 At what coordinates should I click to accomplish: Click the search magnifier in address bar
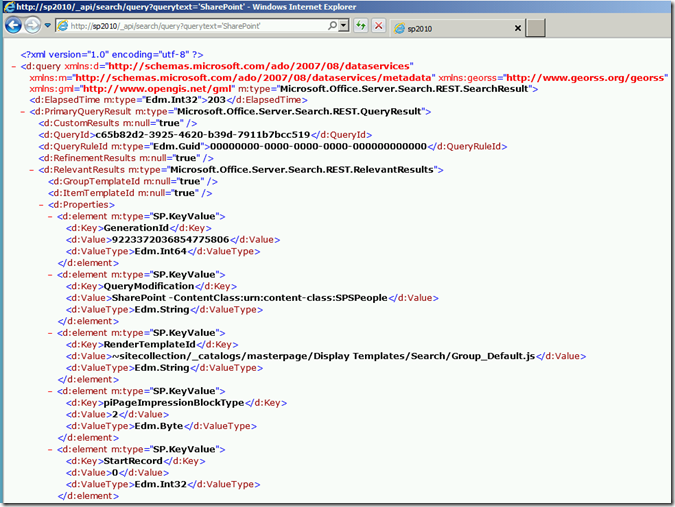click(x=332, y=26)
